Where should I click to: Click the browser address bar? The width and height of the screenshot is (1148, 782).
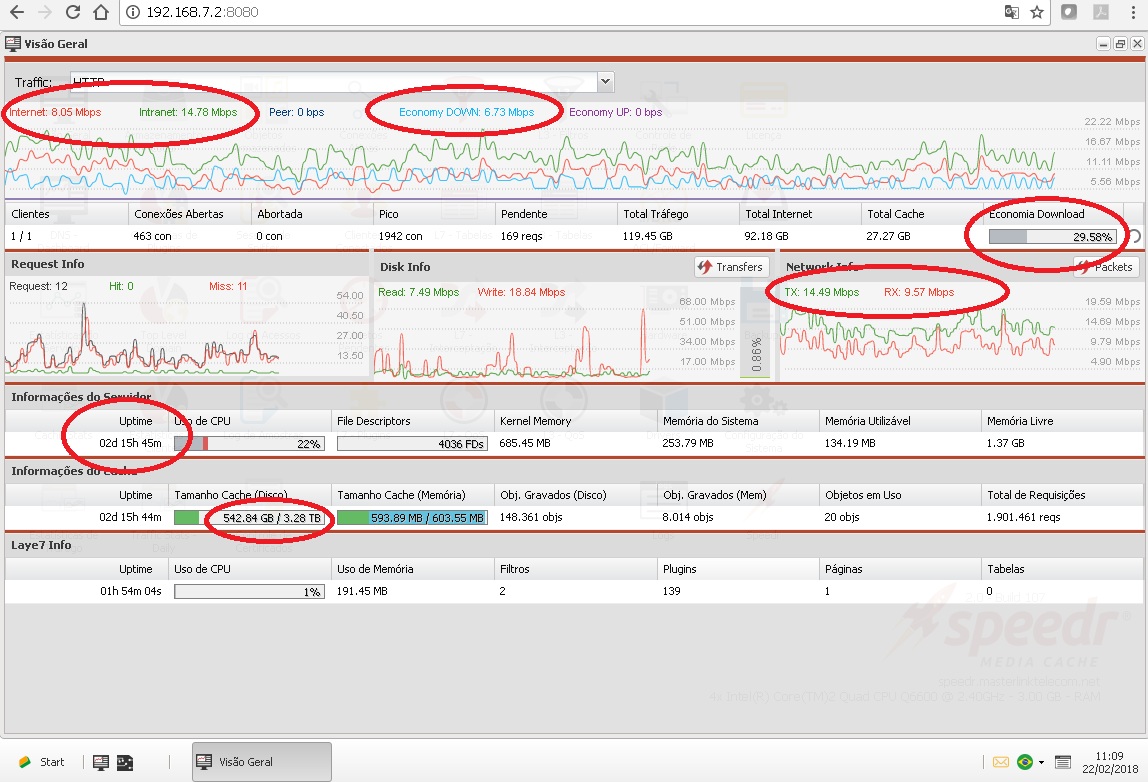click(564, 12)
